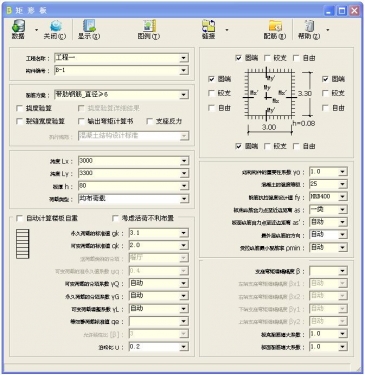The width and height of the screenshot is (365, 375).
Task: Click the 关闭 toolbar icon
Action: coord(56,26)
